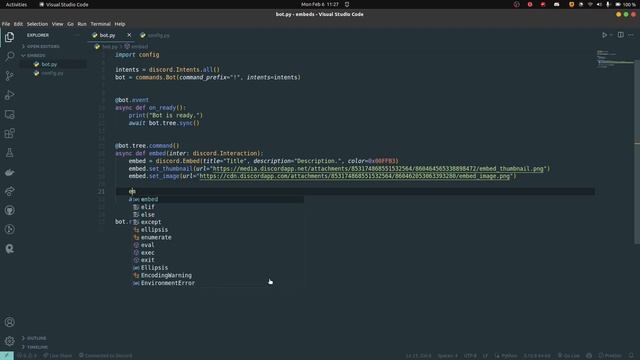Open the Docker whale icon

click(x=9, y=172)
